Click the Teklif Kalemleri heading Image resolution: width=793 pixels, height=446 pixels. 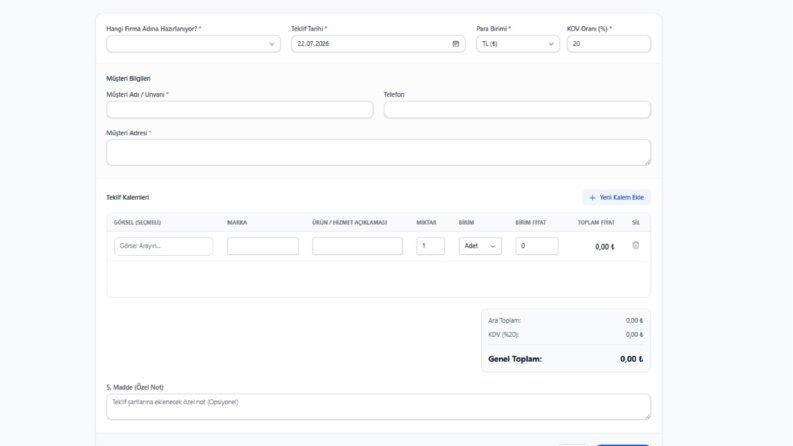[x=127, y=198]
